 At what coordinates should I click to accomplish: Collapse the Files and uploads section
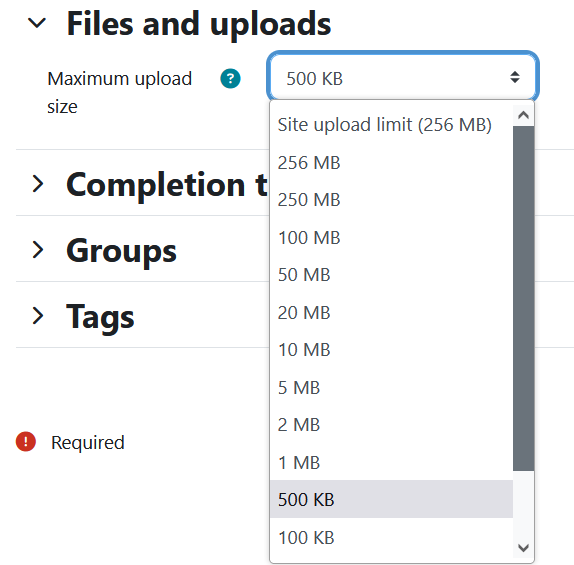37,23
